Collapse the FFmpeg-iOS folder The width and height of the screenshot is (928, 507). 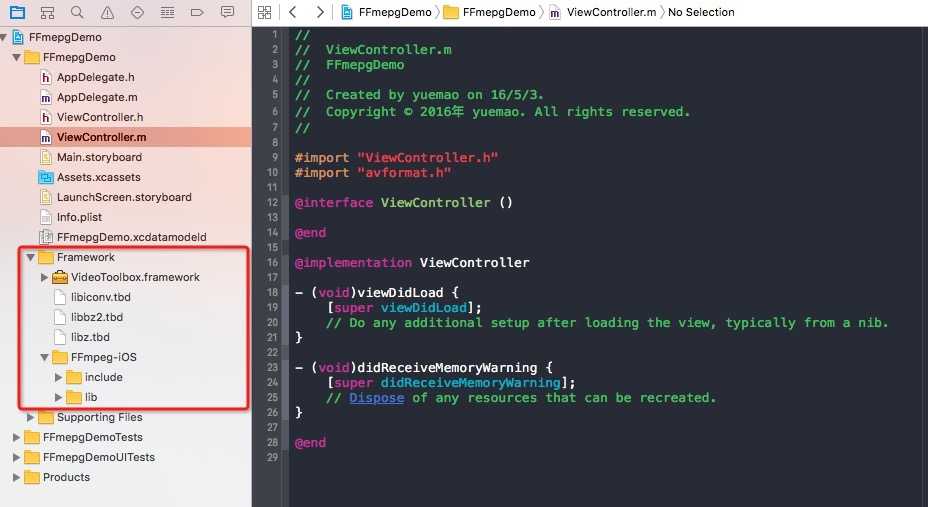click(x=44, y=357)
